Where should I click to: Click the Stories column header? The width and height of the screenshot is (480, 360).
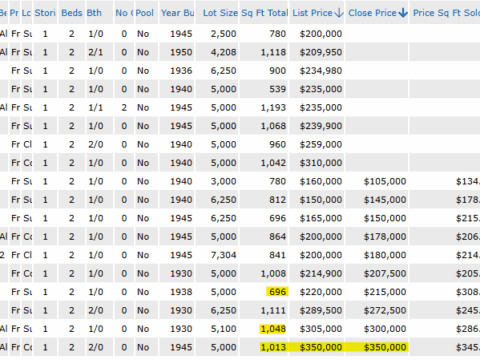(45, 13)
